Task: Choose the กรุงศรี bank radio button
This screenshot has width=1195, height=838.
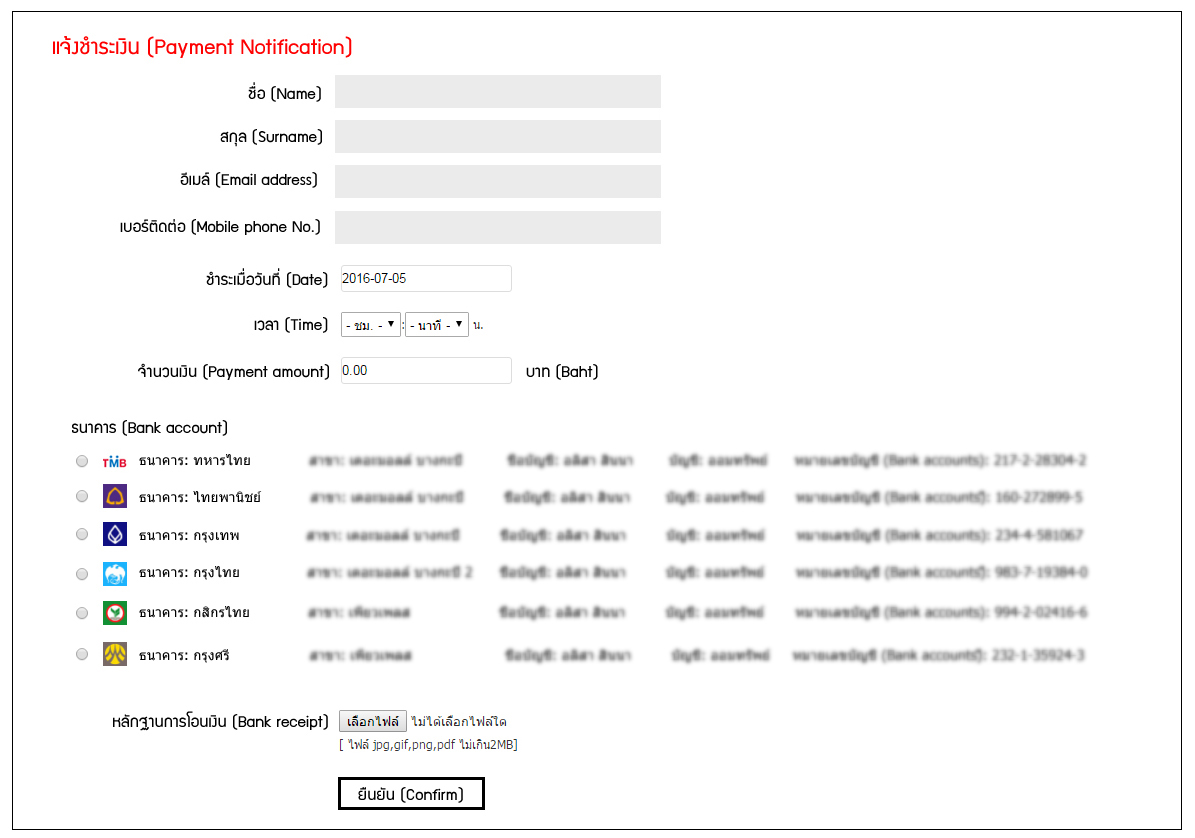Action: [x=81, y=655]
